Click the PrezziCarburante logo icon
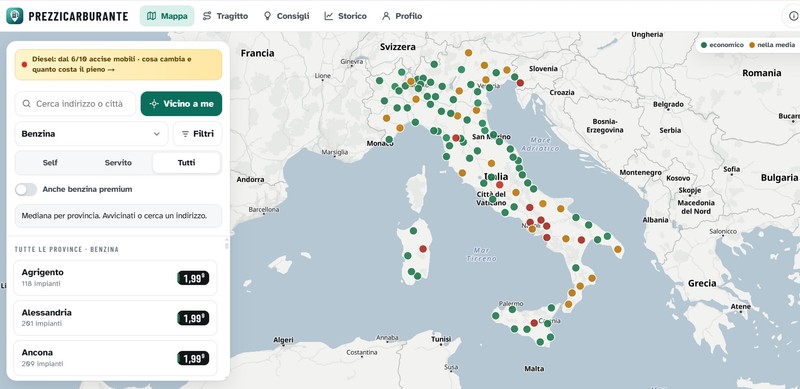 coord(14,16)
